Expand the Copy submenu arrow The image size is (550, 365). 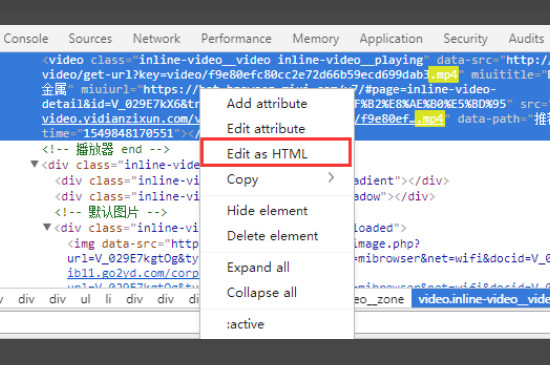[331, 178]
